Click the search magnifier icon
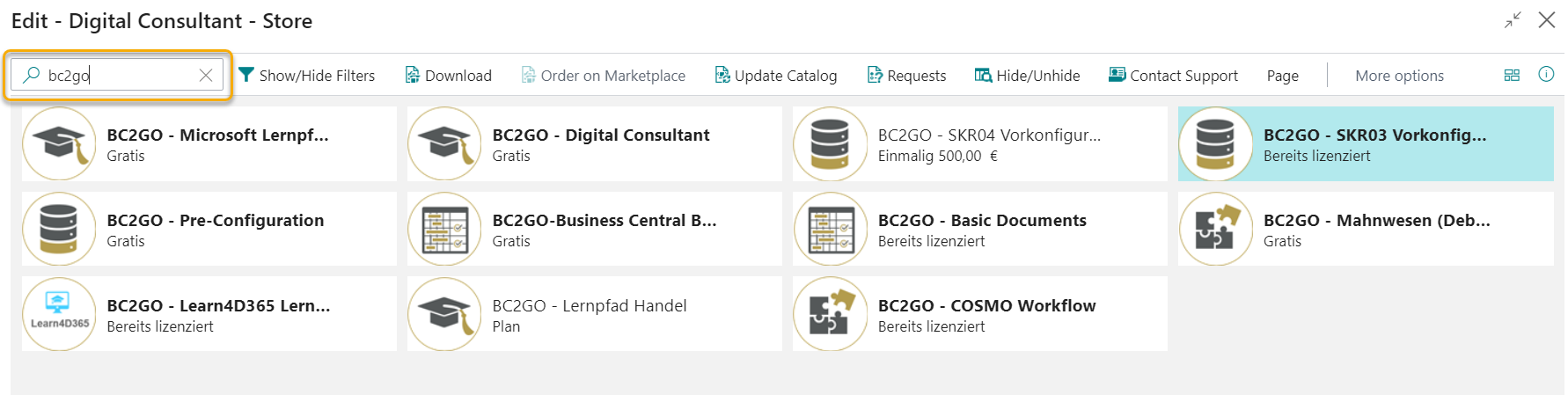The width and height of the screenshot is (1568, 395). 32,76
